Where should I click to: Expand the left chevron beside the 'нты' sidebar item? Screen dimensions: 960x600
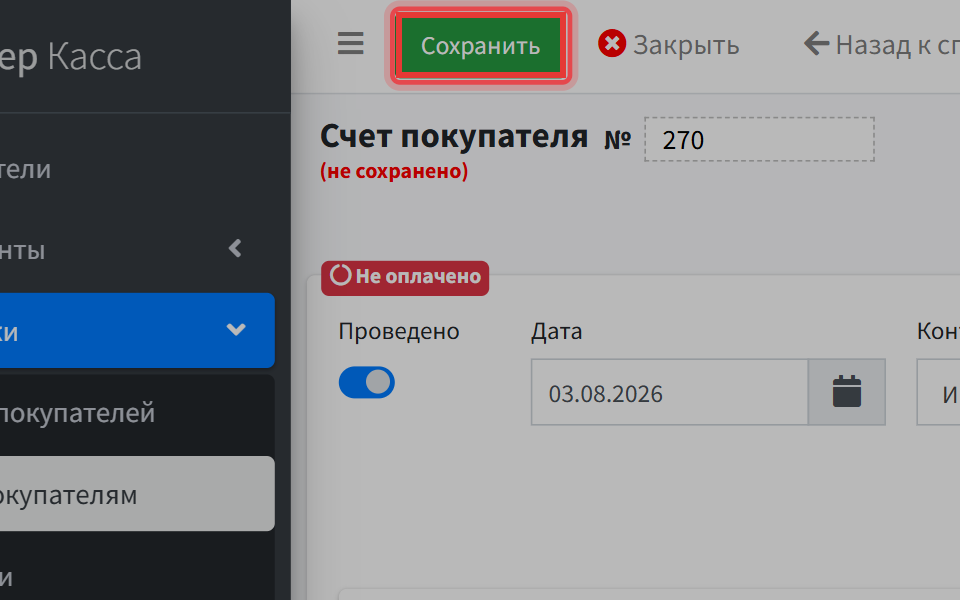(x=235, y=248)
